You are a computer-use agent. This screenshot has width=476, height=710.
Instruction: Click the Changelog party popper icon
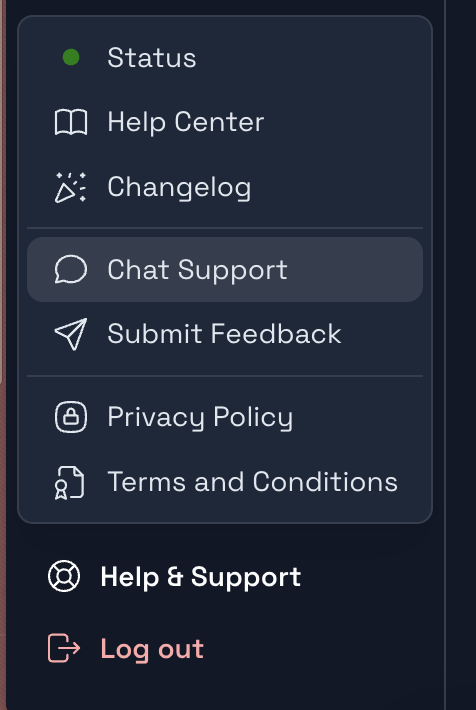[x=71, y=187]
